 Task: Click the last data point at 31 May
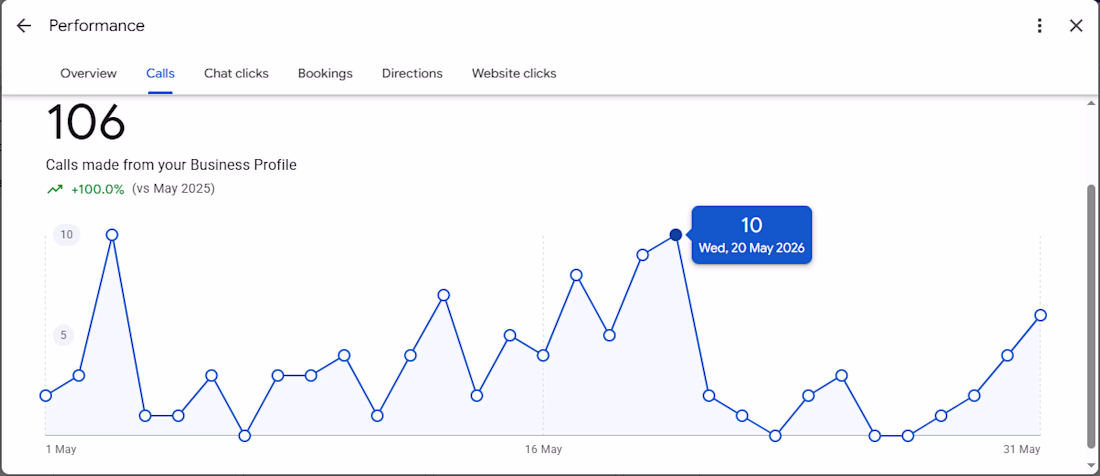tap(1040, 315)
